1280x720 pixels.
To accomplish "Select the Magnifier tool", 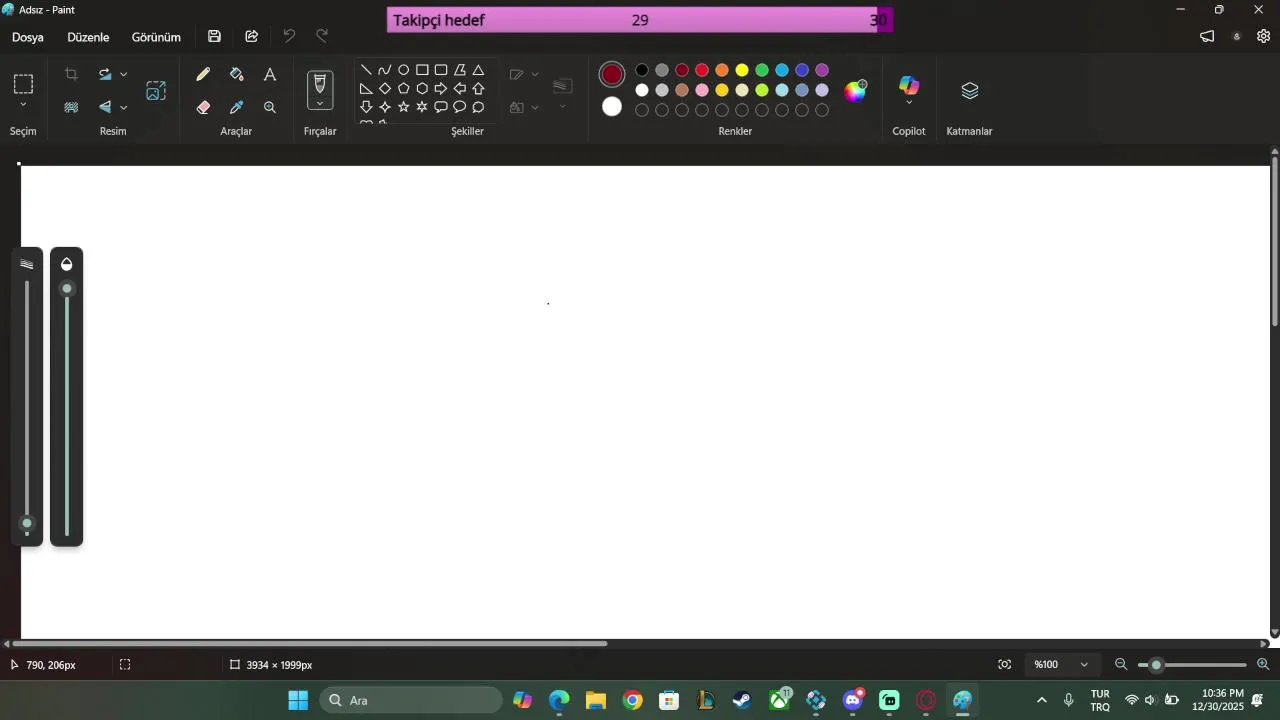I will (x=270, y=107).
